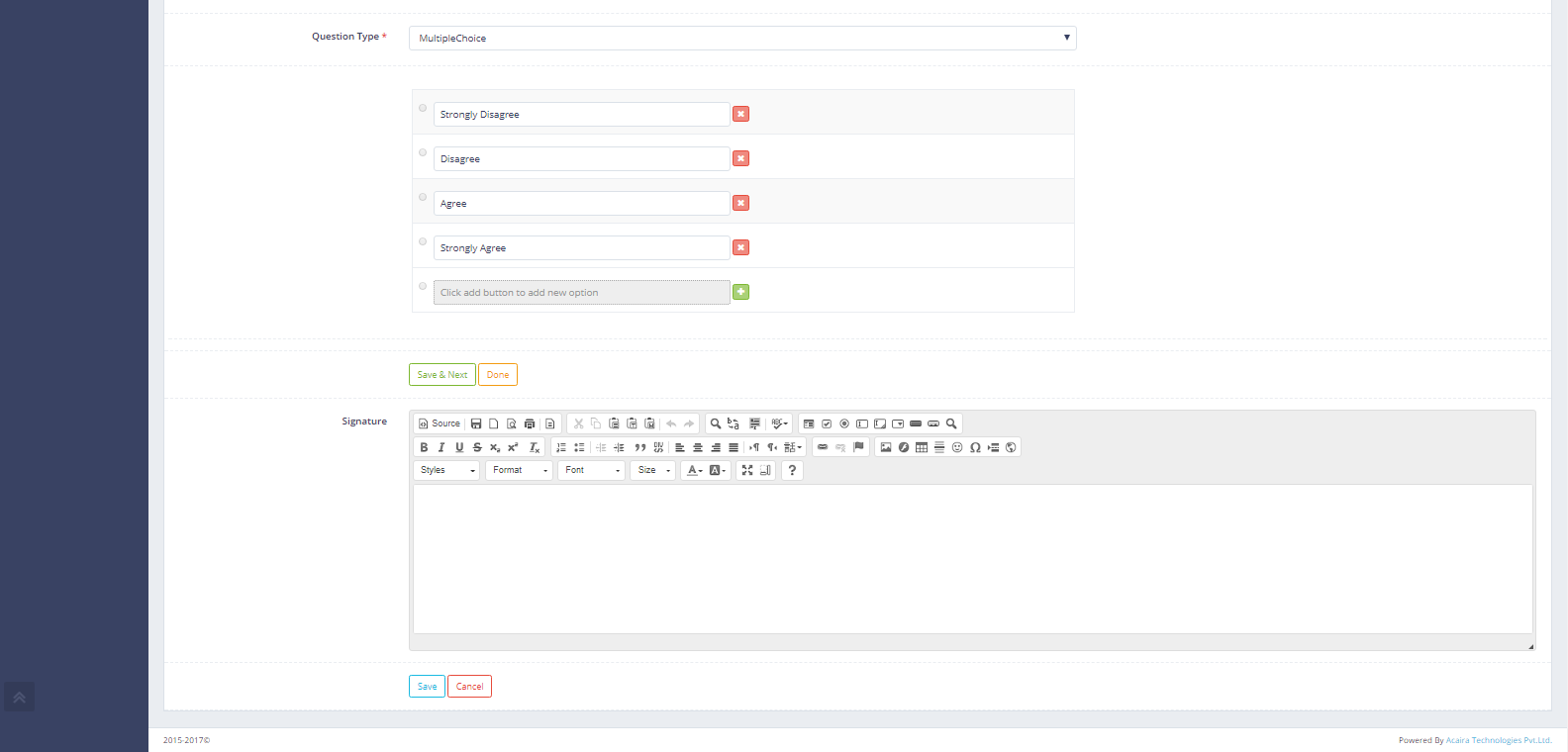Select the radio button beside Agree
The image size is (1568, 752).
[x=423, y=197]
